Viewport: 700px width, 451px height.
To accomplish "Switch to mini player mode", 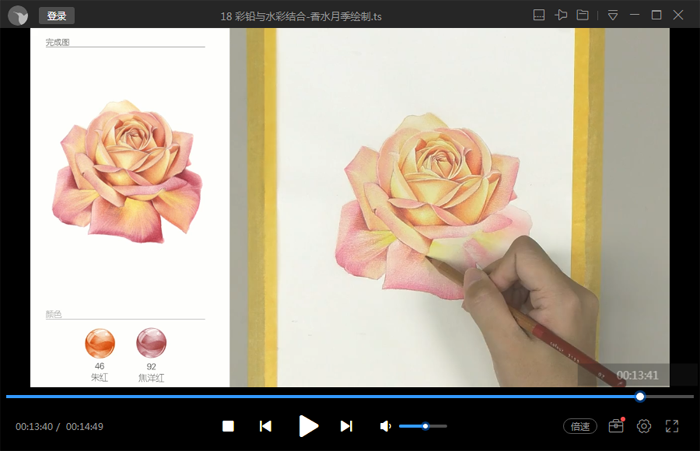I will [538, 15].
